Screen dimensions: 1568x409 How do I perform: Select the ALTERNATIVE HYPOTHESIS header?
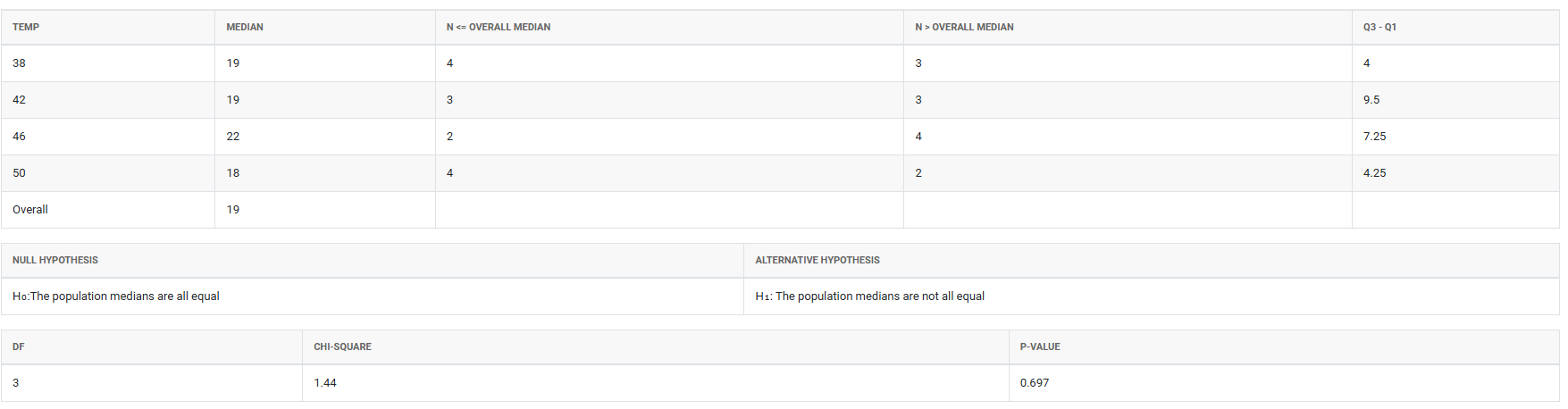[x=818, y=260]
